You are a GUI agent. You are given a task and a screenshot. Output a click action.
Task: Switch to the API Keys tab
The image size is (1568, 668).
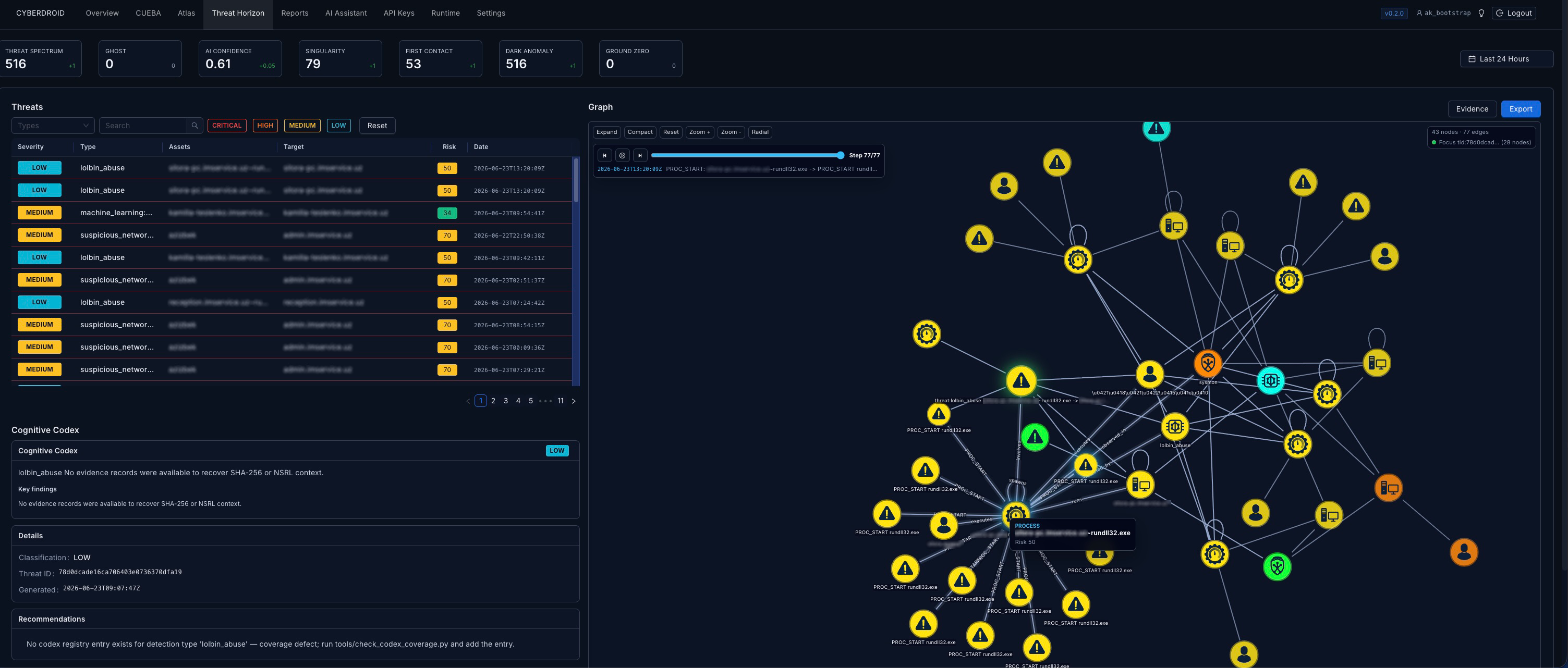point(399,13)
